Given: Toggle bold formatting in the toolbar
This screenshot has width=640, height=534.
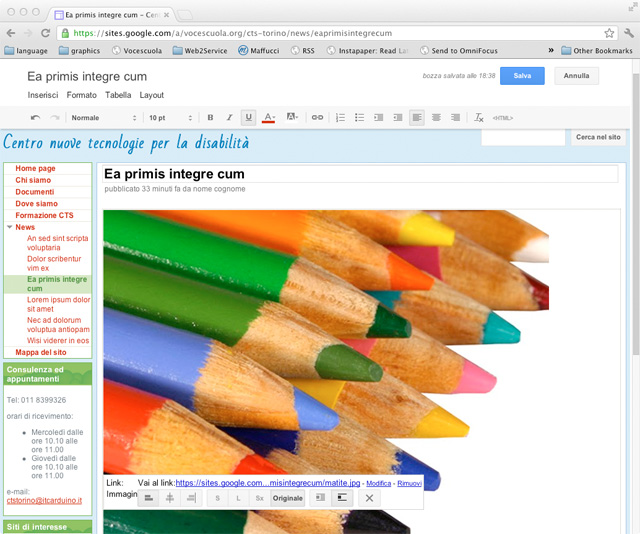Looking at the screenshot, I should [210, 118].
